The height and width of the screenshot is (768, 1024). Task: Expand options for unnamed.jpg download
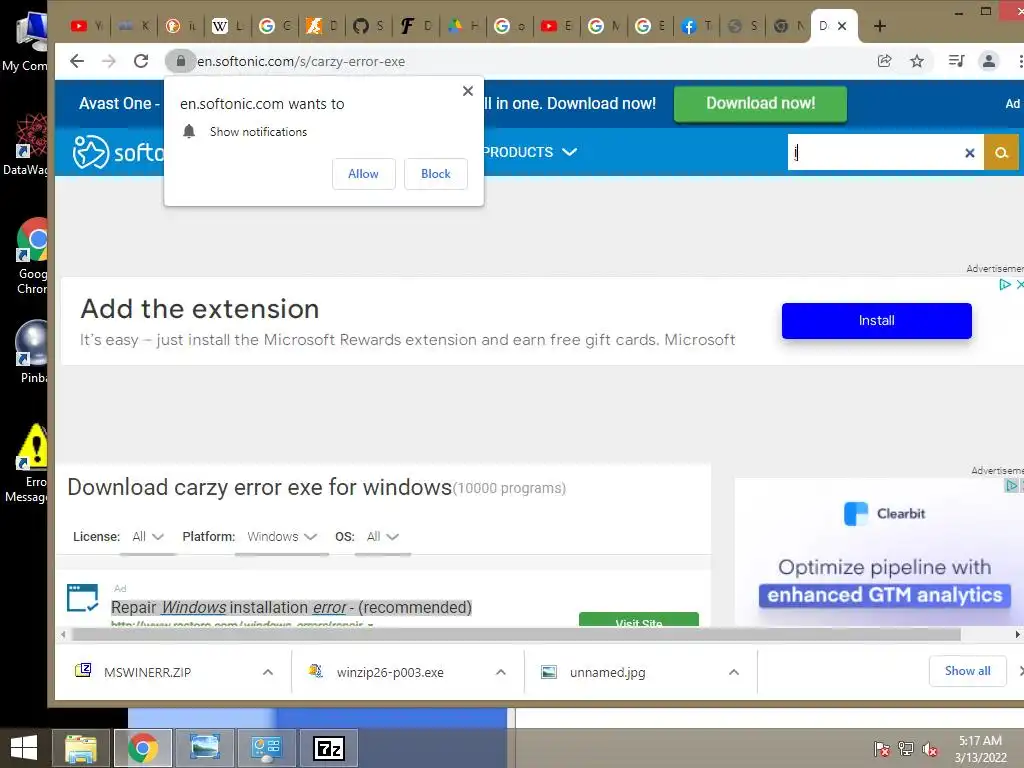(734, 672)
